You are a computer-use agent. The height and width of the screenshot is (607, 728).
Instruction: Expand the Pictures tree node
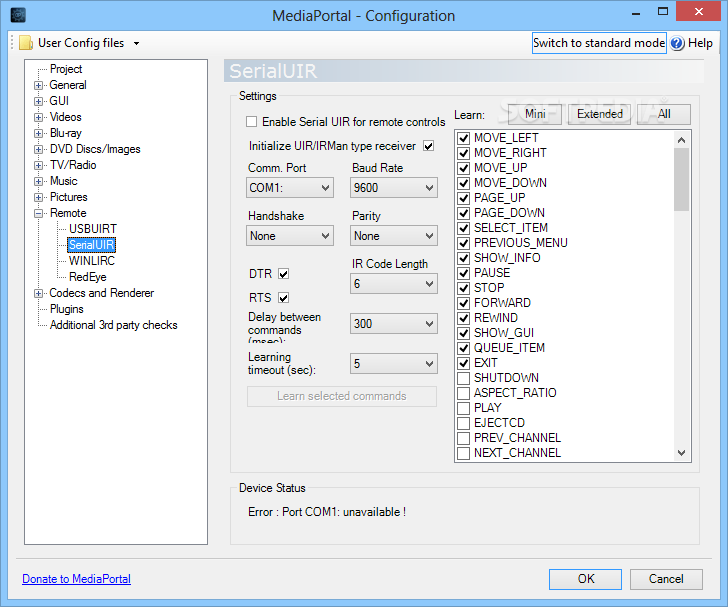pos(39,197)
